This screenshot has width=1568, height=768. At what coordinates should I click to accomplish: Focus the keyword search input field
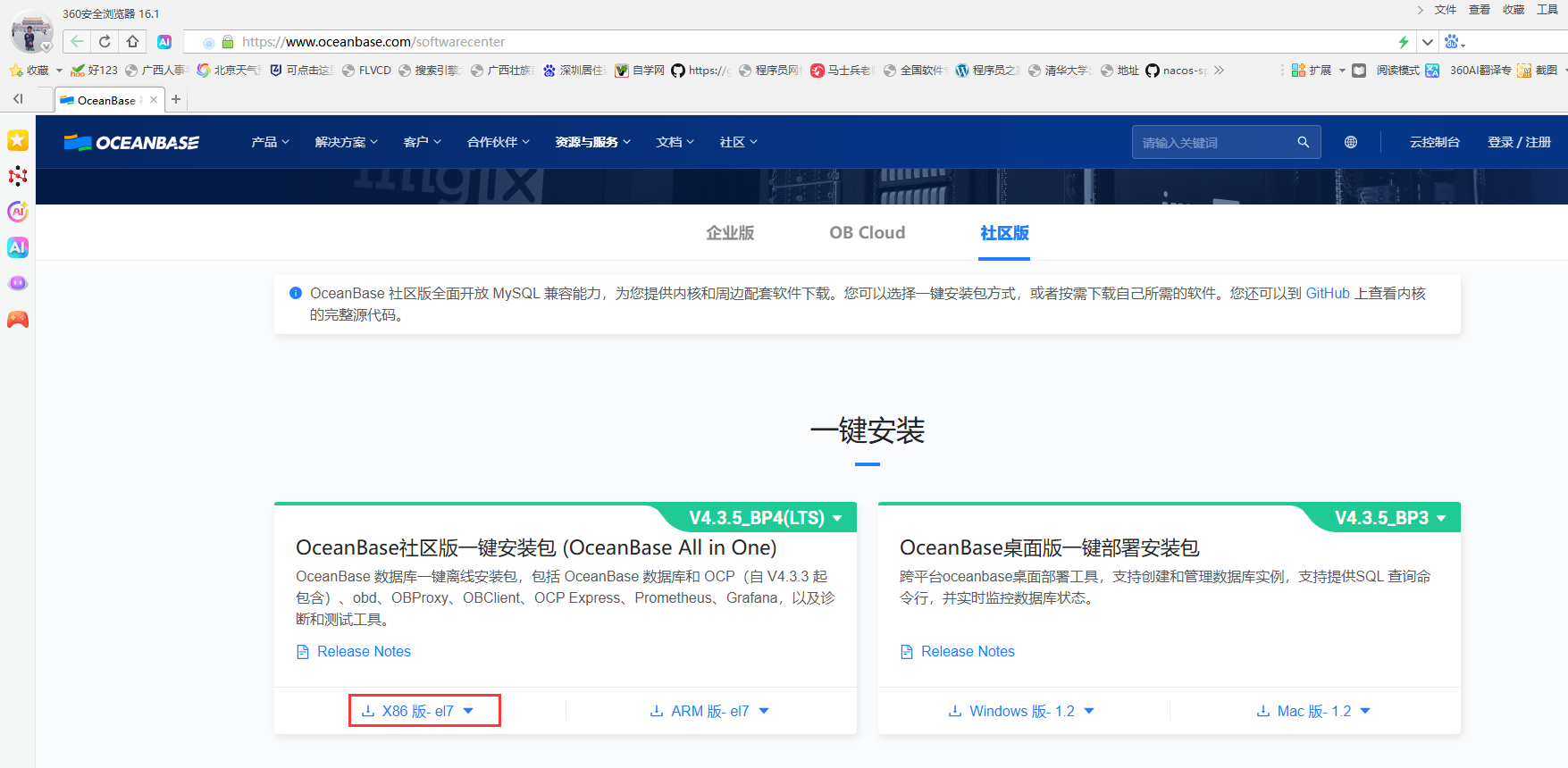point(1215,142)
